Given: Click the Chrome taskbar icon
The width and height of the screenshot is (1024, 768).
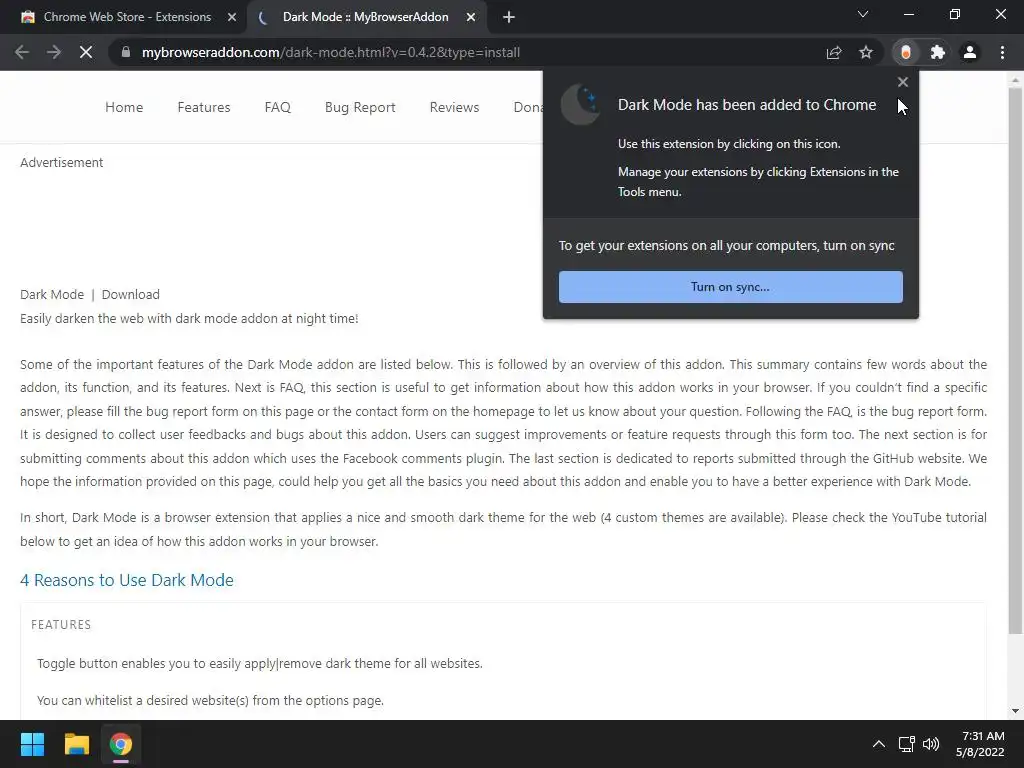Looking at the screenshot, I should tap(121, 744).
